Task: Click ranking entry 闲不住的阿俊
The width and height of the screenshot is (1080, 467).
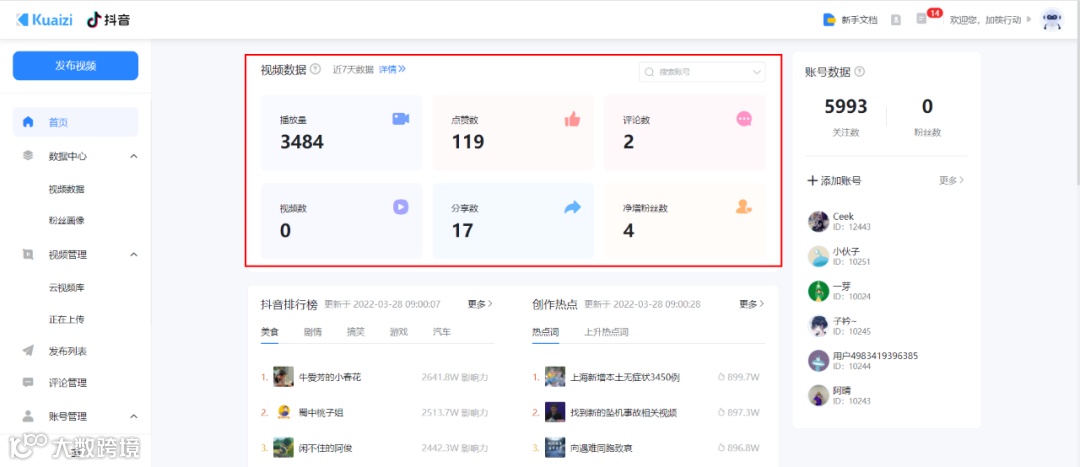Action: (x=326, y=448)
